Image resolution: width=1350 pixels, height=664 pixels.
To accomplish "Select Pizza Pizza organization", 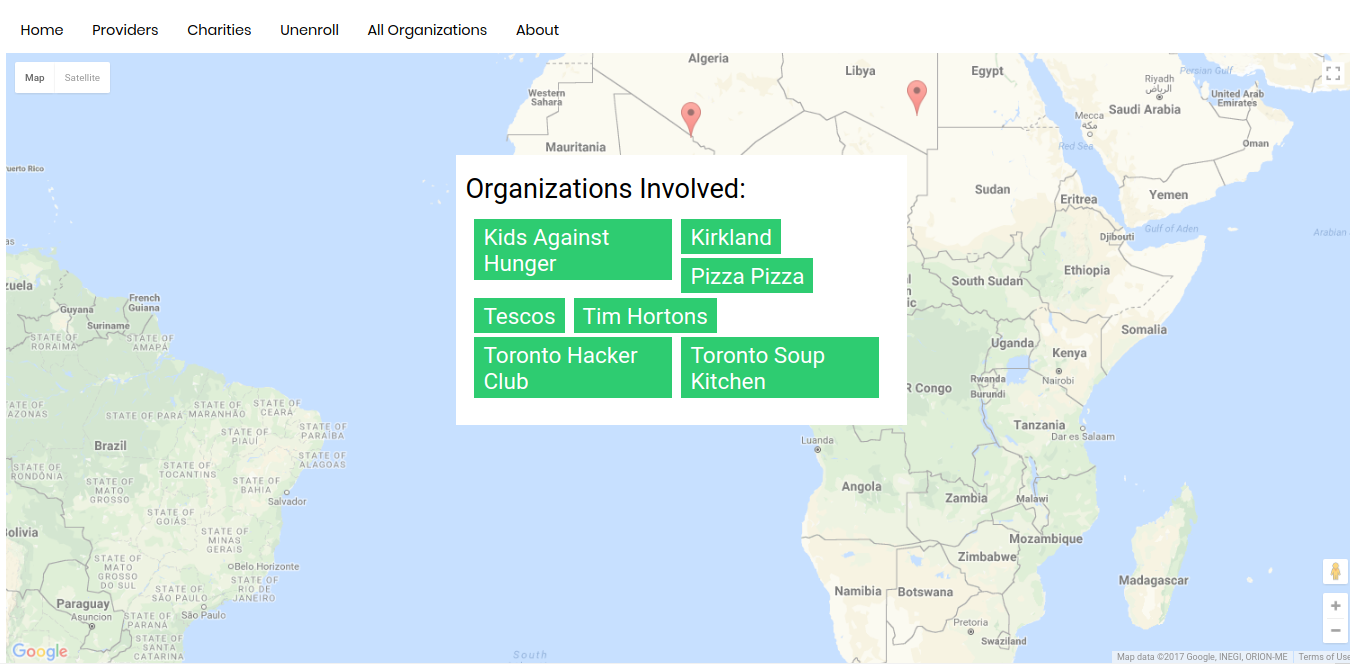I will coord(747,276).
